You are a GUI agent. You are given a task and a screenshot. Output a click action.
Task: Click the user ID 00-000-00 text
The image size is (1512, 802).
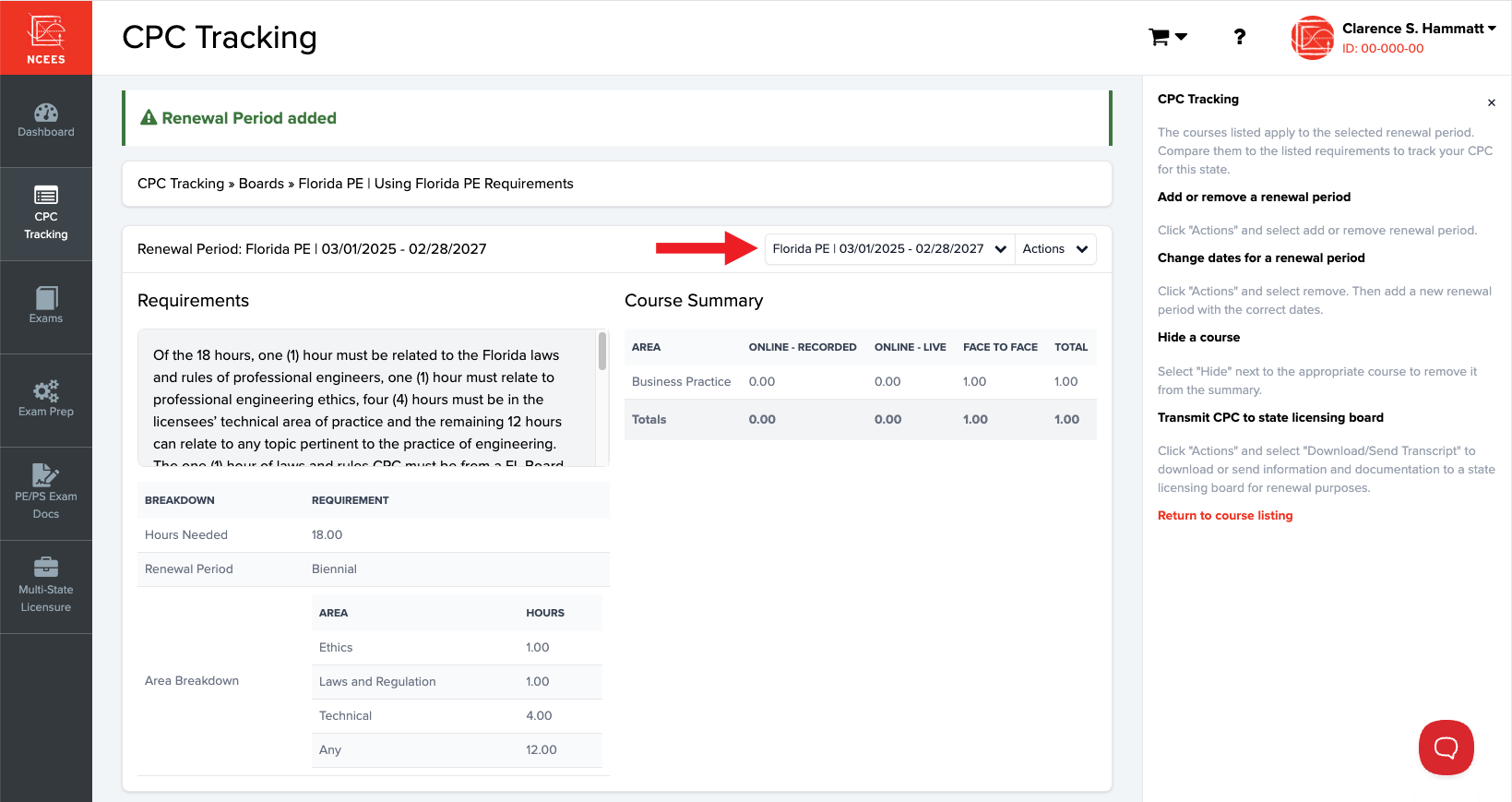[1383, 49]
